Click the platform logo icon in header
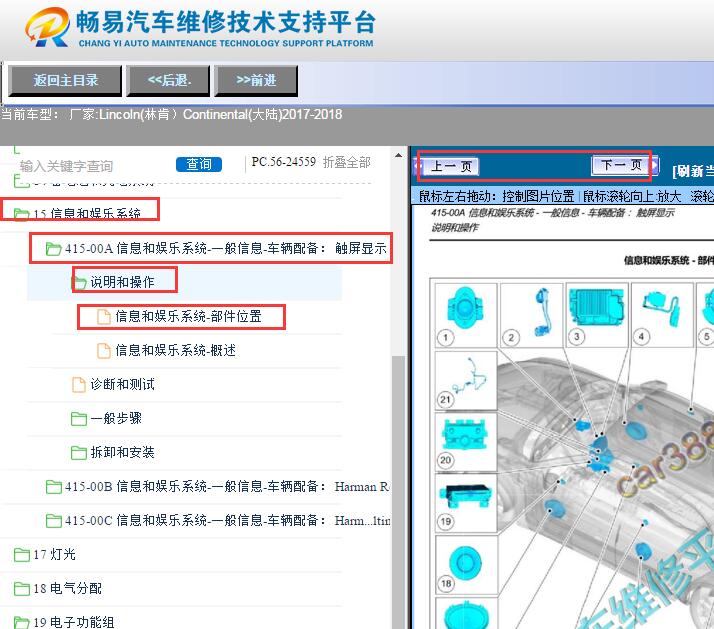Image resolution: width=714 pixels, height=629 pixels. 47,27
